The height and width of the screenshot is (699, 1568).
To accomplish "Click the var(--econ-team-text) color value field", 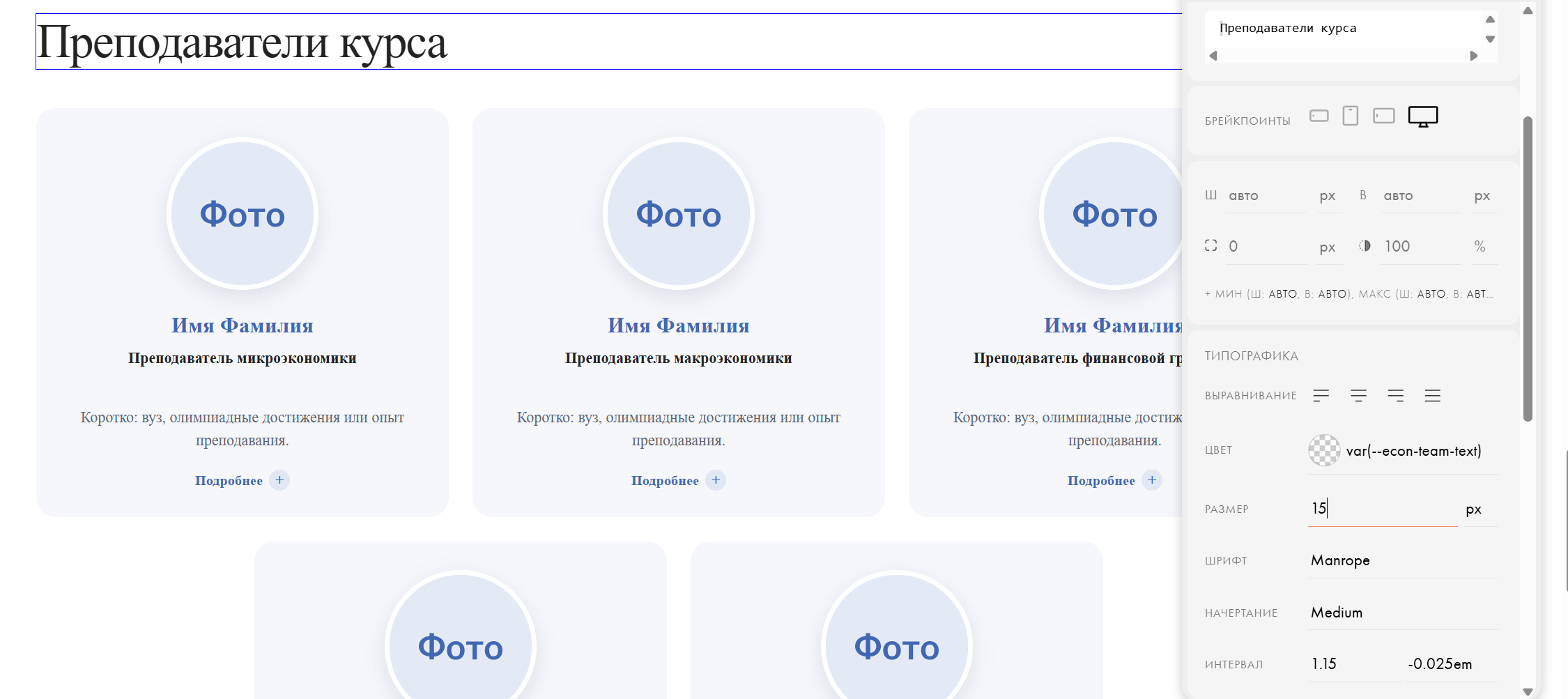I will coord(1414,451).
